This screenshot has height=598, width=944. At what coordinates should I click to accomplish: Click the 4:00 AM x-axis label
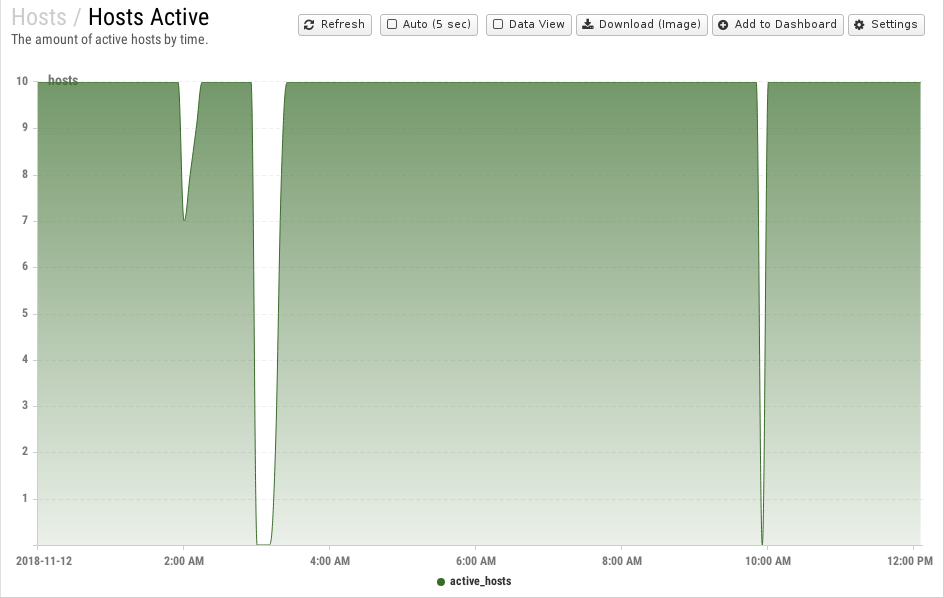330,561
